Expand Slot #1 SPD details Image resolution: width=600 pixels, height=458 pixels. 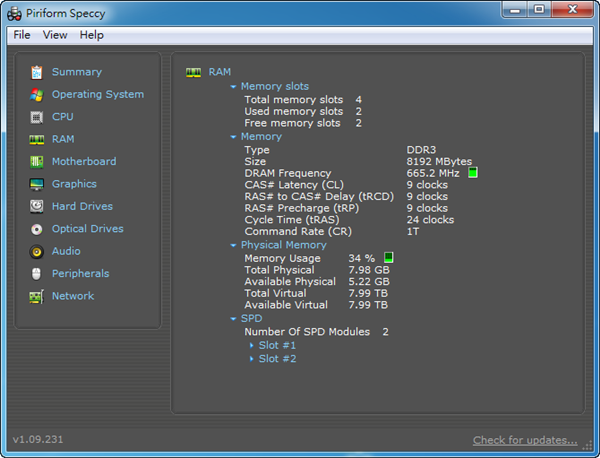(252, 345)
